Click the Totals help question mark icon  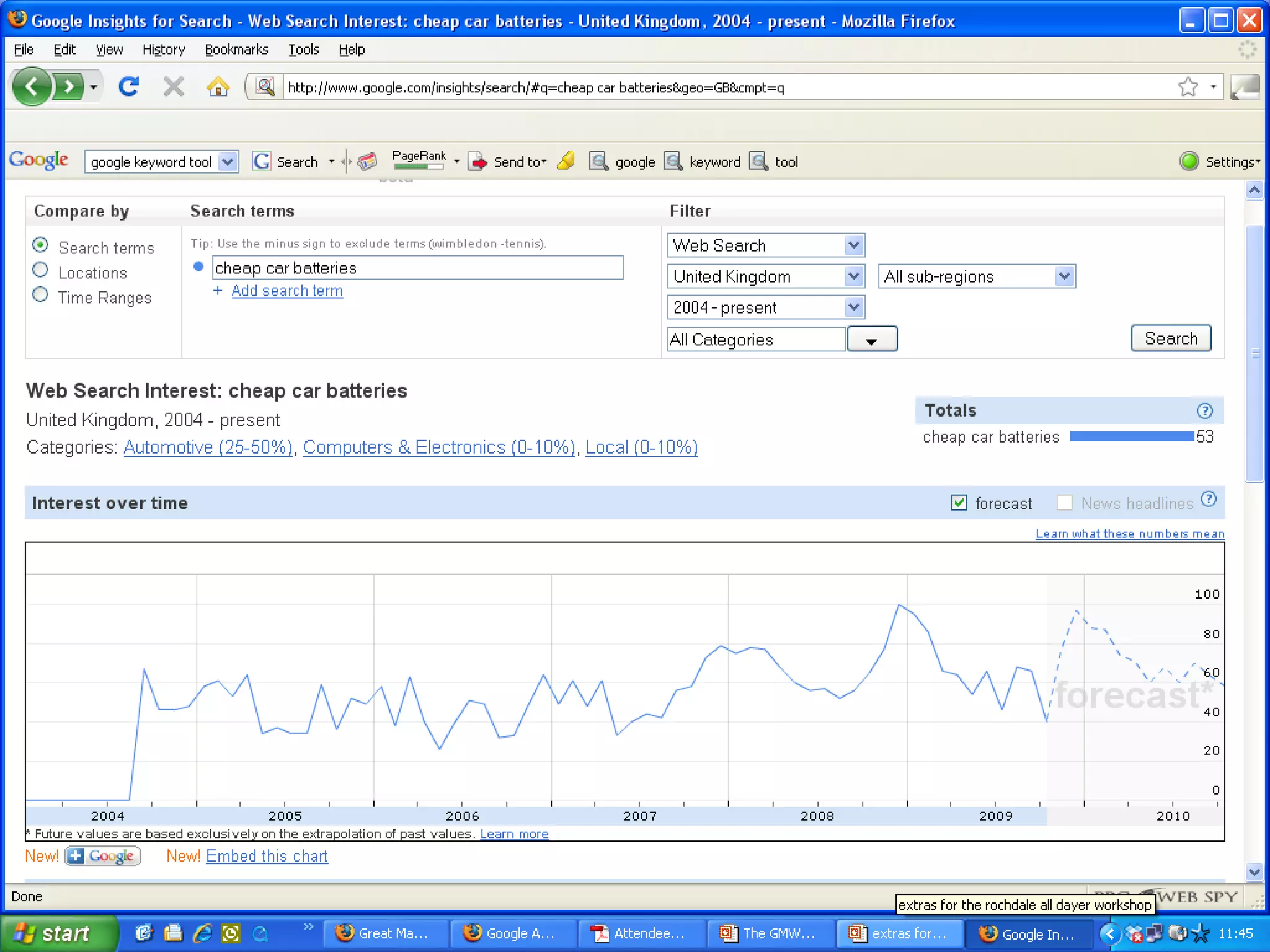(x=1204, y=410)
